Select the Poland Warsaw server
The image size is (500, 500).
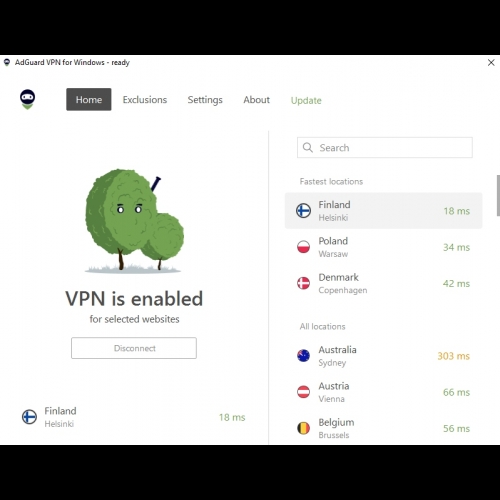point(383,247)
